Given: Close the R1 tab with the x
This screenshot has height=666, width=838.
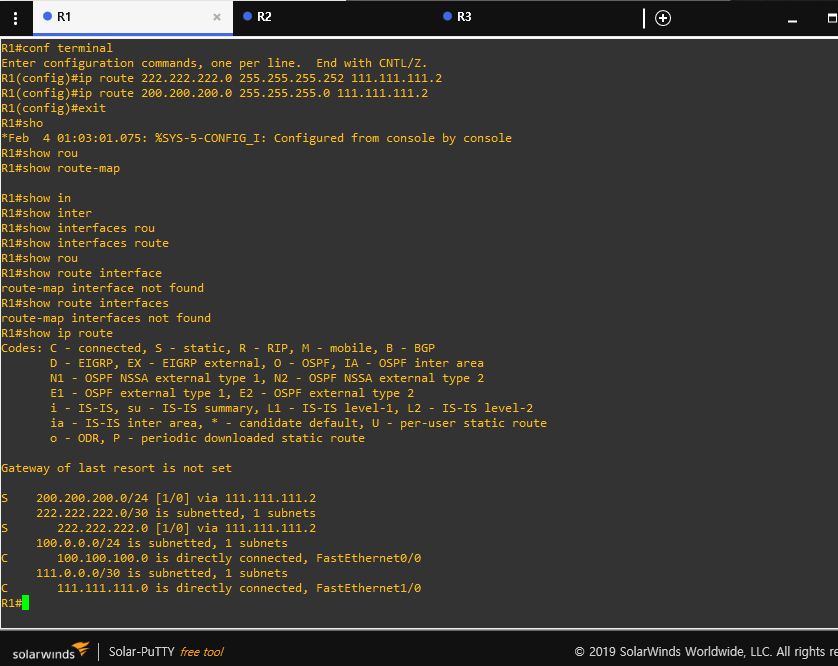Looking at the screenshot, I should pos(216,17).
